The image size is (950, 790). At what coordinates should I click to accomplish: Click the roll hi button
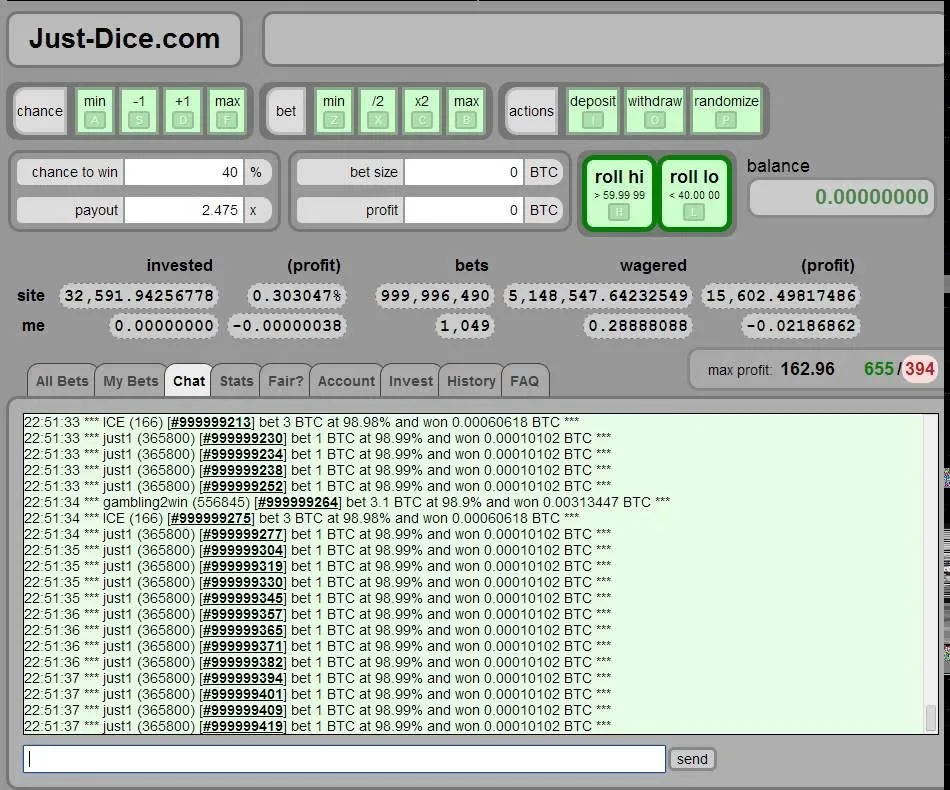pos(619,194)
